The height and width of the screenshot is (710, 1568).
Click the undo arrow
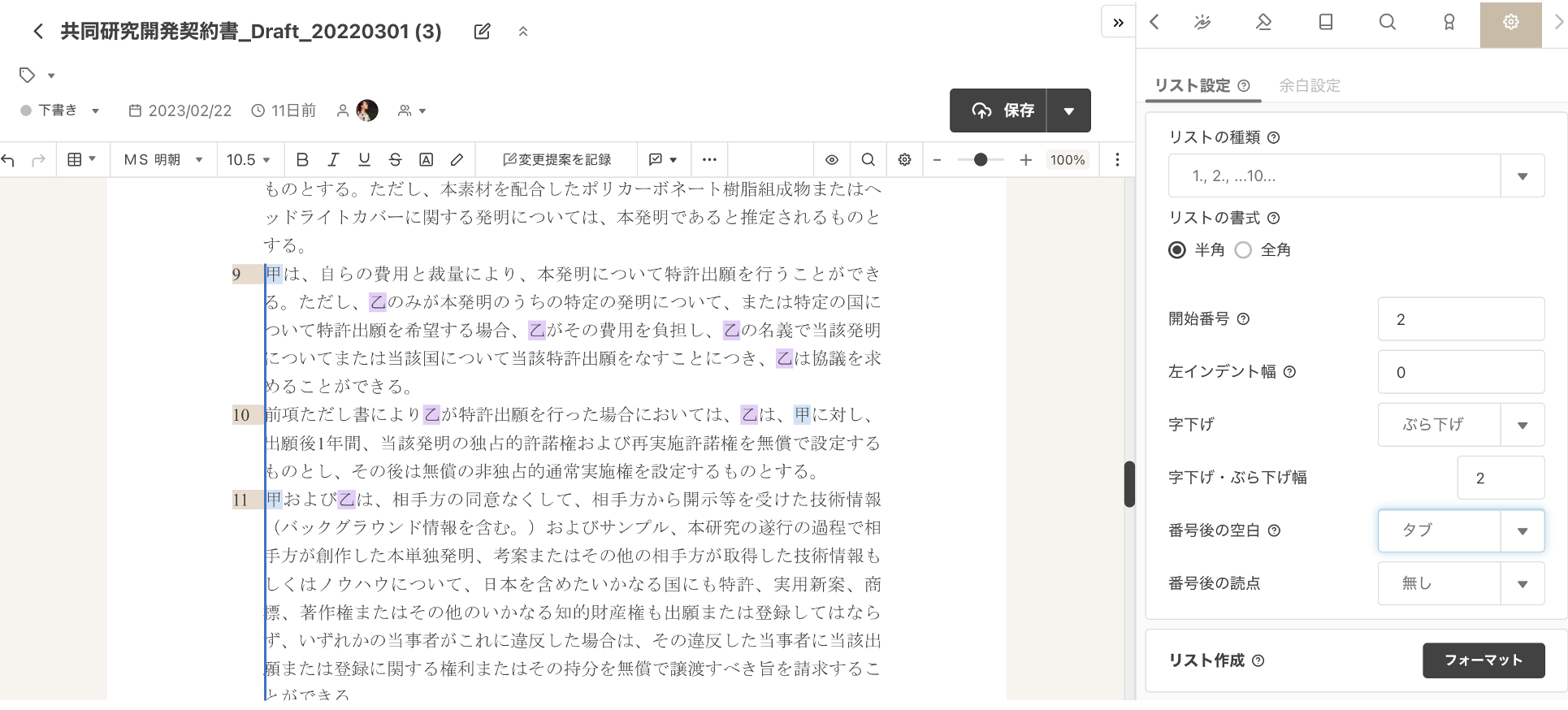pos(9,160)
